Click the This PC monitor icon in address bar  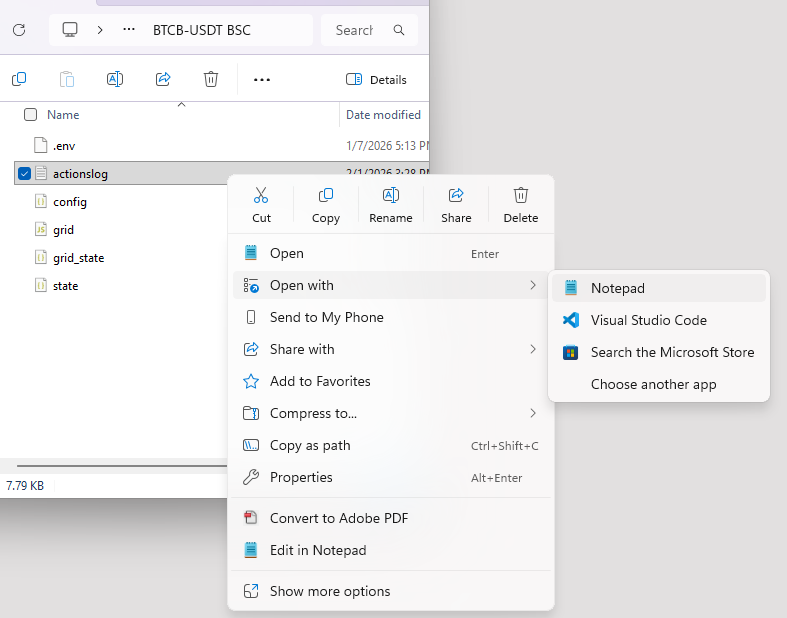point(70,30)
